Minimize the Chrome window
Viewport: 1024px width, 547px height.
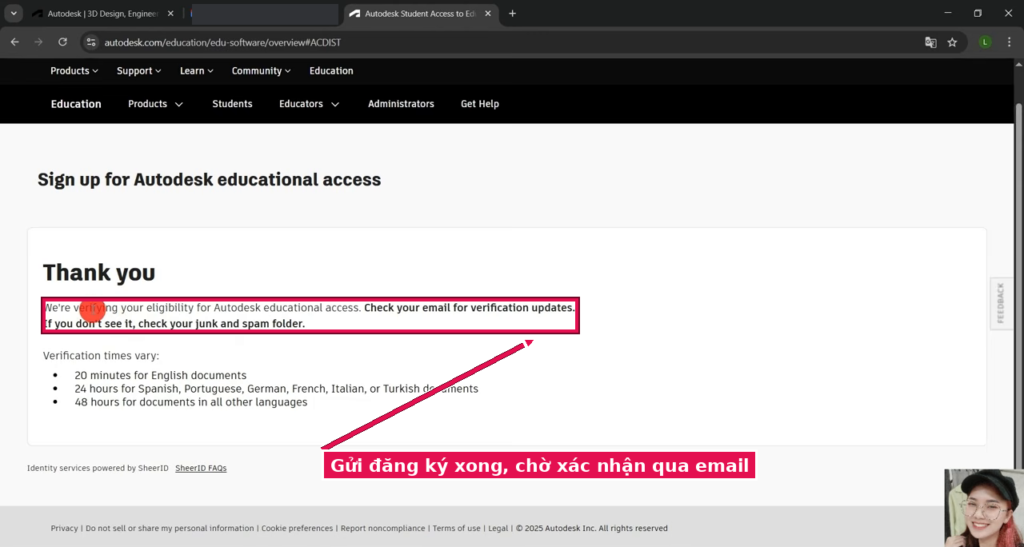(948, 13)
